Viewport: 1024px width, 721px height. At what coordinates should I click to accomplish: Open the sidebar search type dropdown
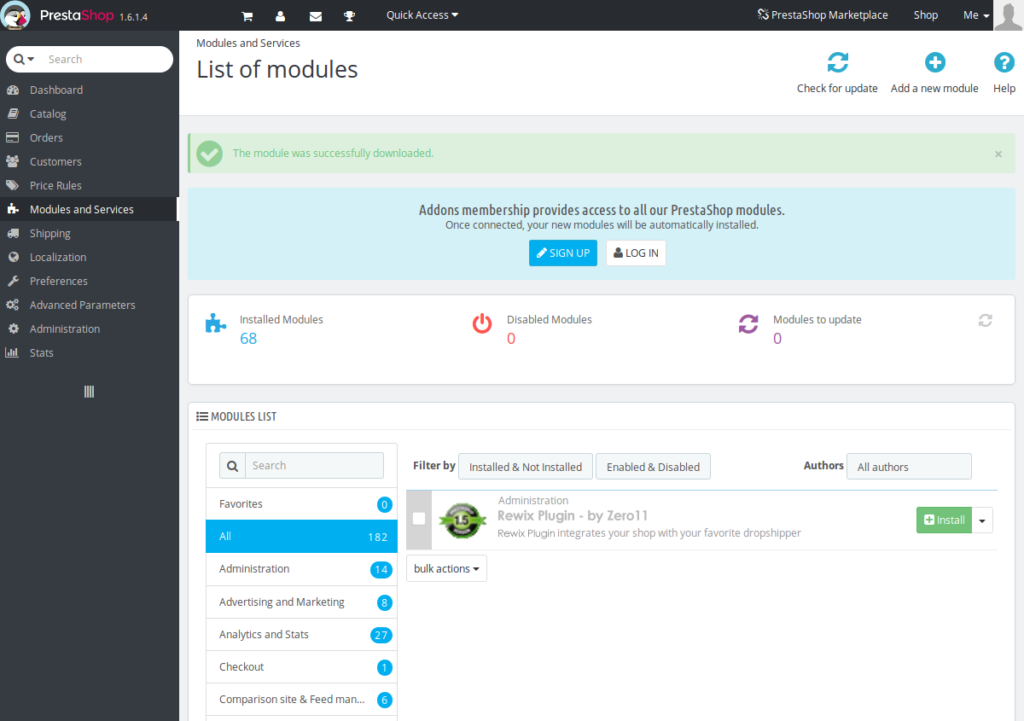tap(24, 59)
